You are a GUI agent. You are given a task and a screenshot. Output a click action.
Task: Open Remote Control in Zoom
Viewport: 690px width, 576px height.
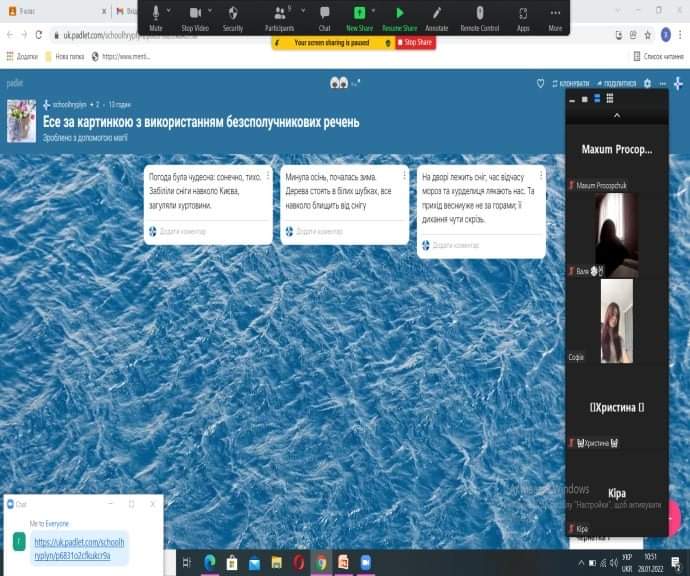pyautogui.click(x=480, y=18)
